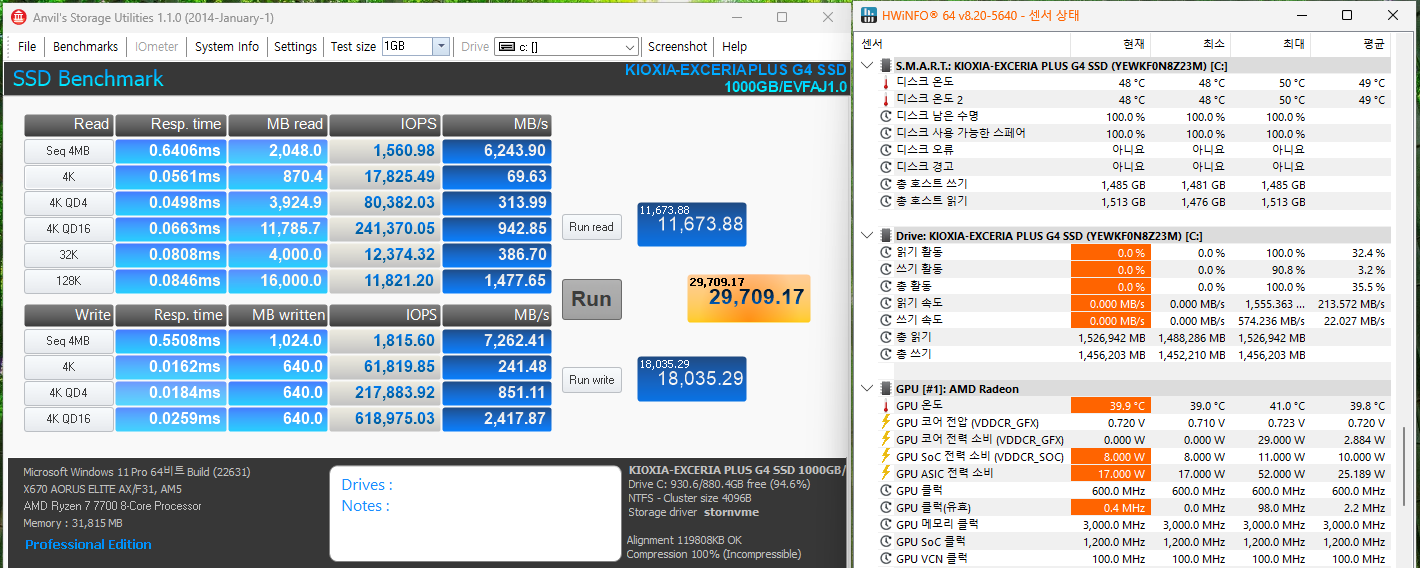Image resolution: width=1420 pixels, height=568 pixels.
Task: Click the clock icon for 디스크 사용 가능한 스페어
Action: coord(885,133)
